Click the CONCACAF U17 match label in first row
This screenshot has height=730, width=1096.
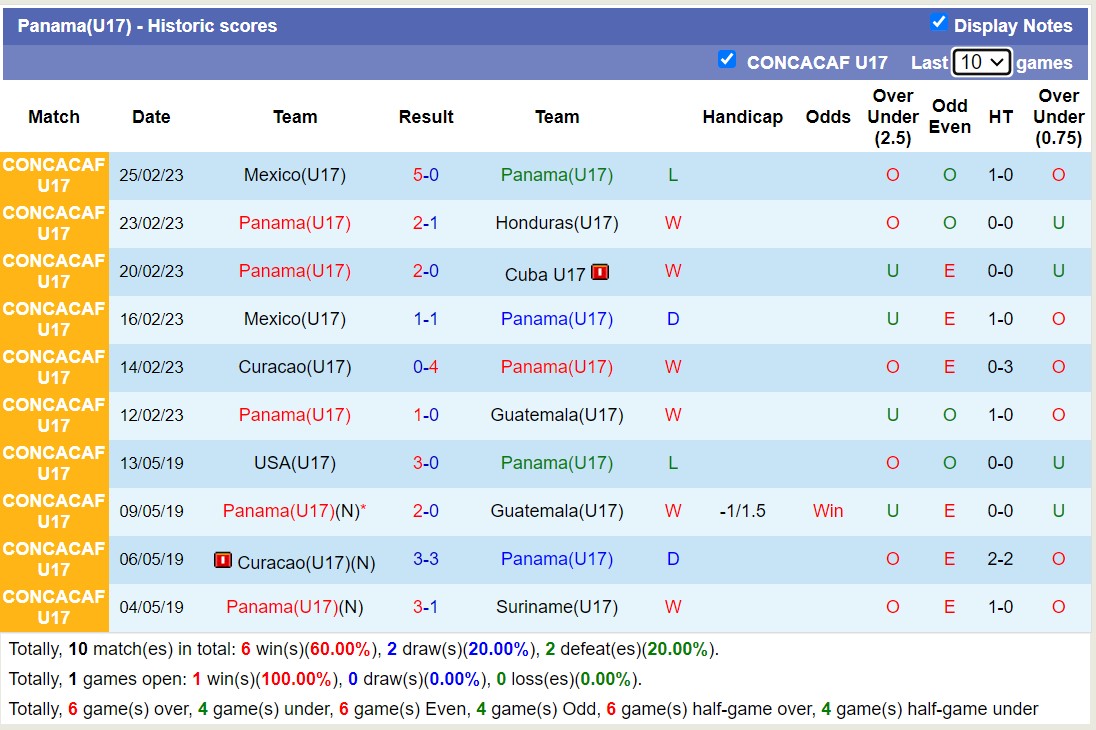(54, 175)
